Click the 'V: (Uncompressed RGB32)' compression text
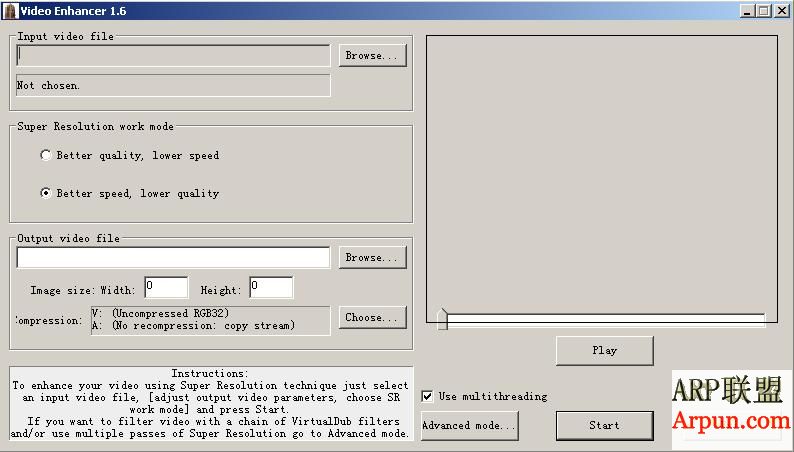 [x=161, y=313]
